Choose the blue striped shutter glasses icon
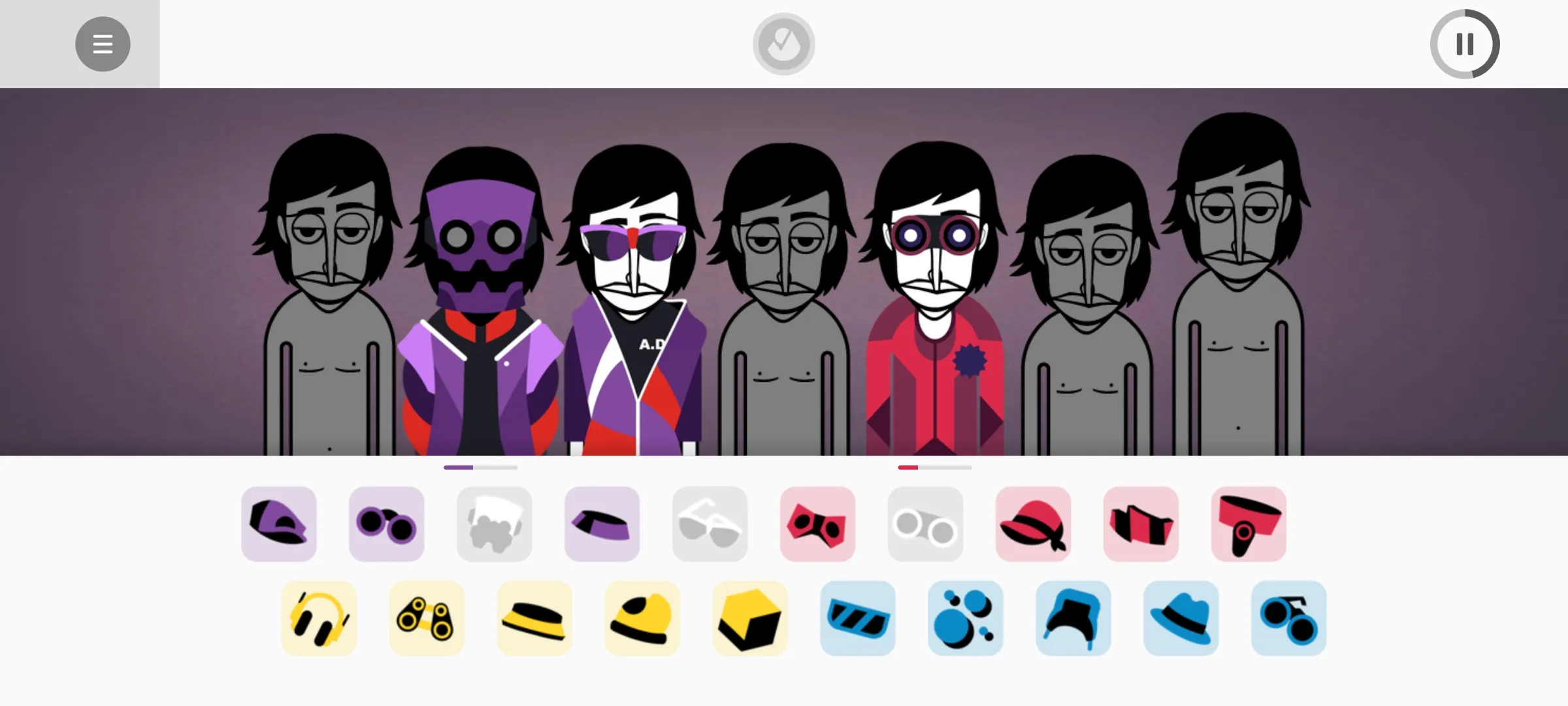Viewport: 1568px width, 706px height. point(858,618)
